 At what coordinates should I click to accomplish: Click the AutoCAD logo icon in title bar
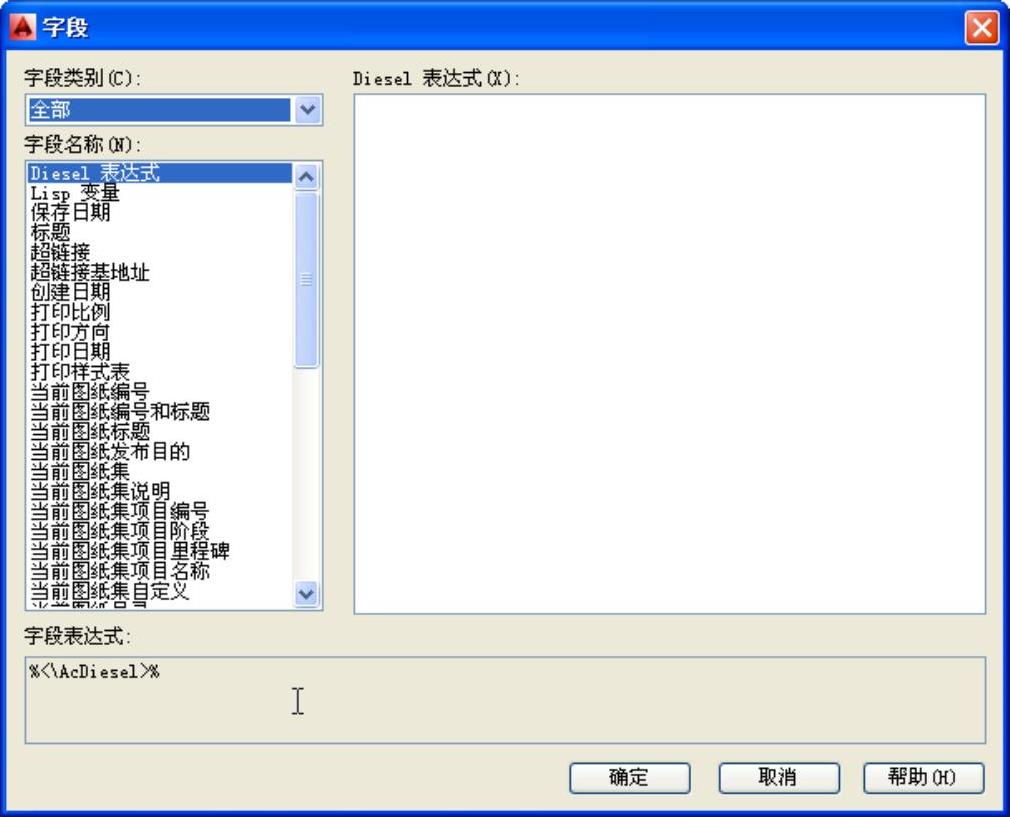point(23,27)
